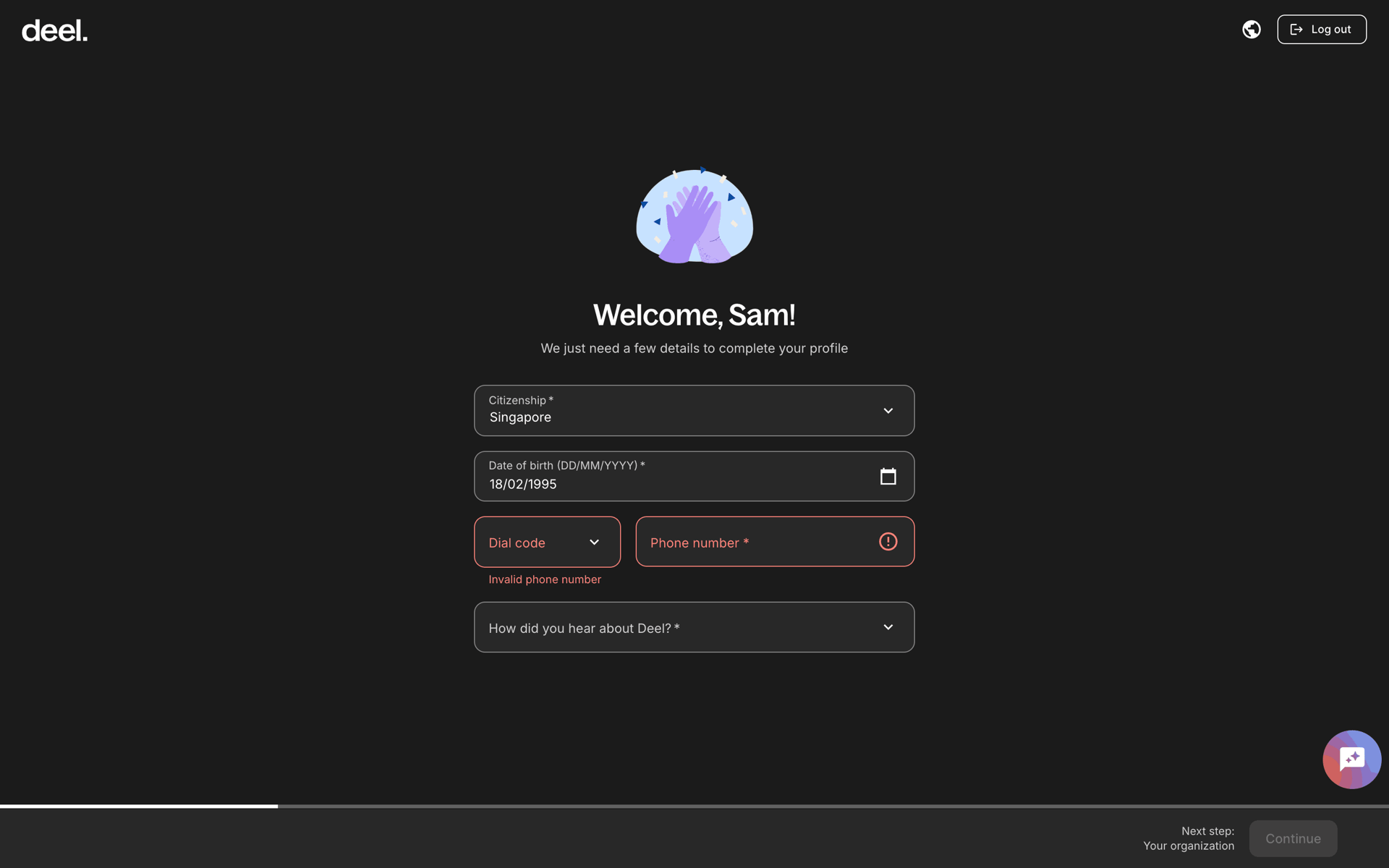Click 'Next step: Your organization' text

coord(1189,838)
